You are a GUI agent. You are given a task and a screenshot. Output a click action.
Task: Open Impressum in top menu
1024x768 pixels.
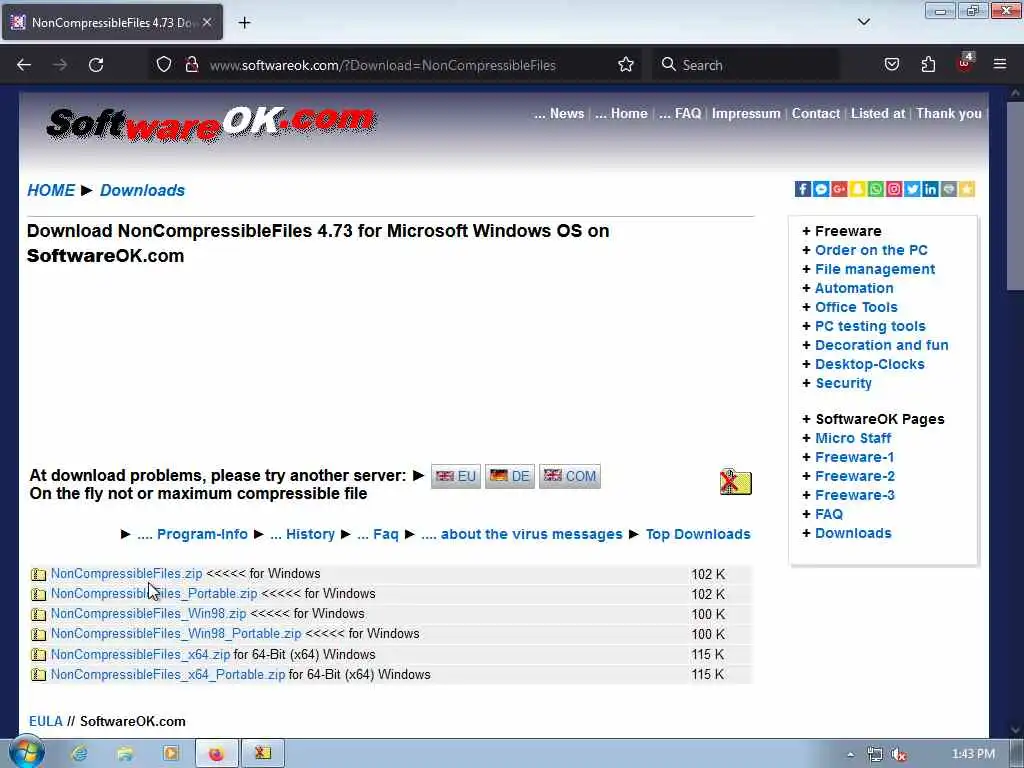point(746,114)
